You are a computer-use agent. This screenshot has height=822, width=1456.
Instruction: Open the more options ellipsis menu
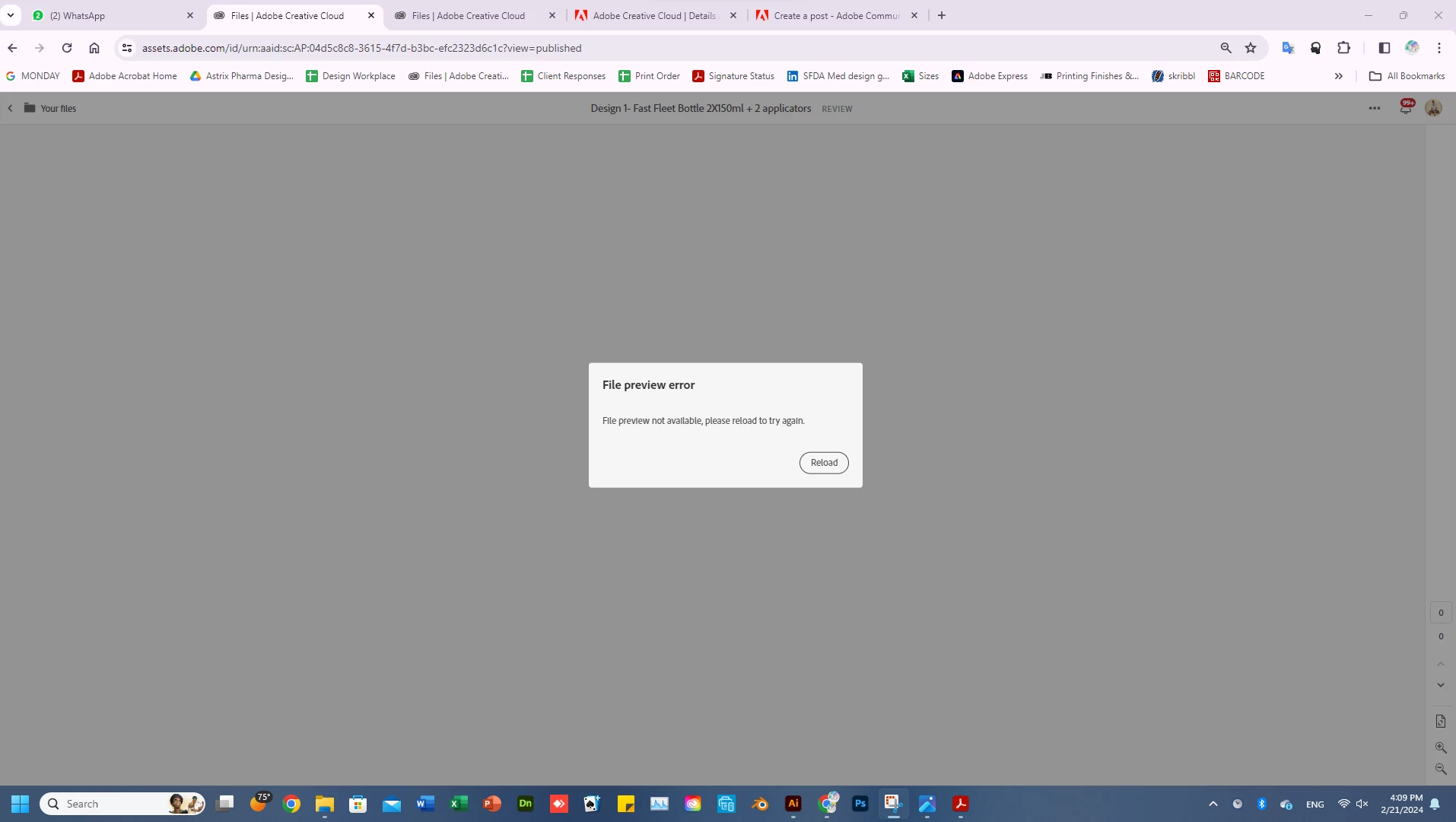pyautogui.click(x=1374, y=108)
